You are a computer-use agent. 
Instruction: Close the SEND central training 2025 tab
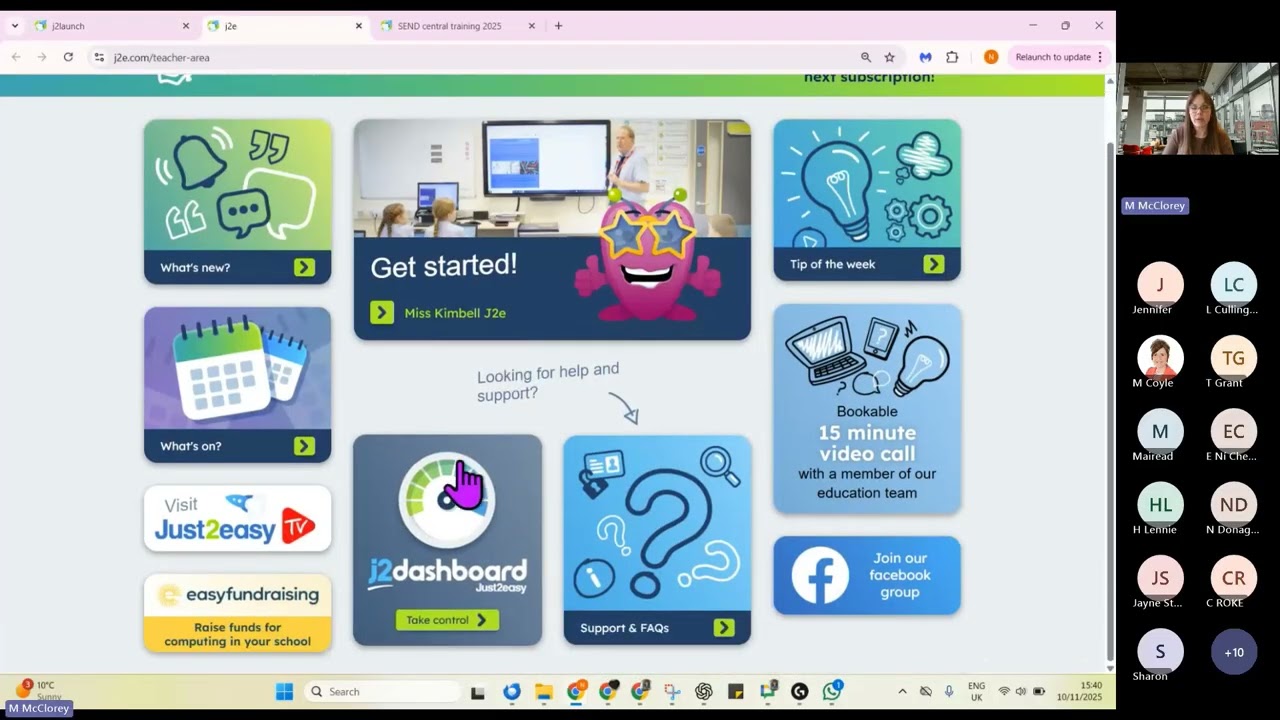(532, 26)
